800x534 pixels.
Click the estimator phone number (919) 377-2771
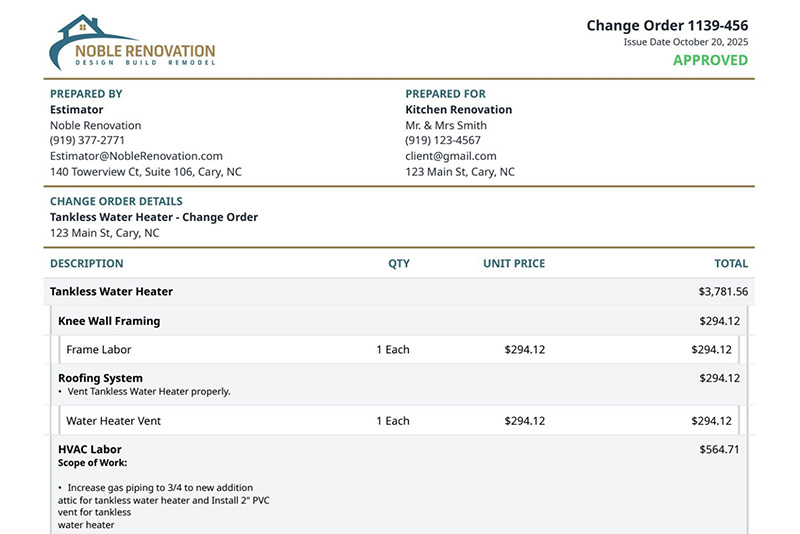point(88,141)
